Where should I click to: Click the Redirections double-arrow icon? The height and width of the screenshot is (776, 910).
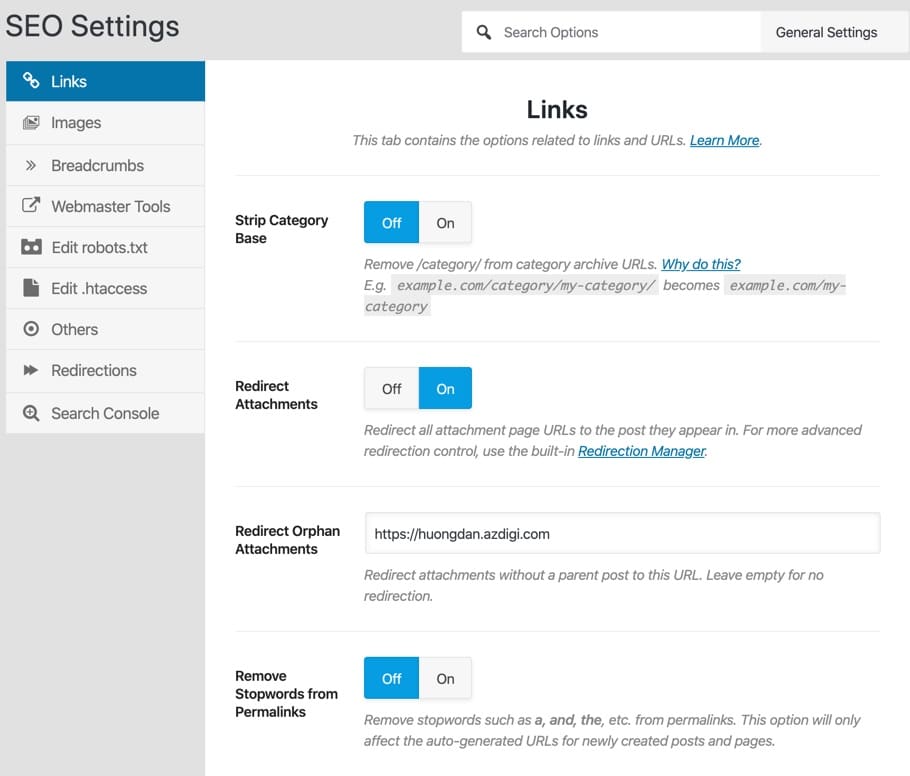point(31,370)
